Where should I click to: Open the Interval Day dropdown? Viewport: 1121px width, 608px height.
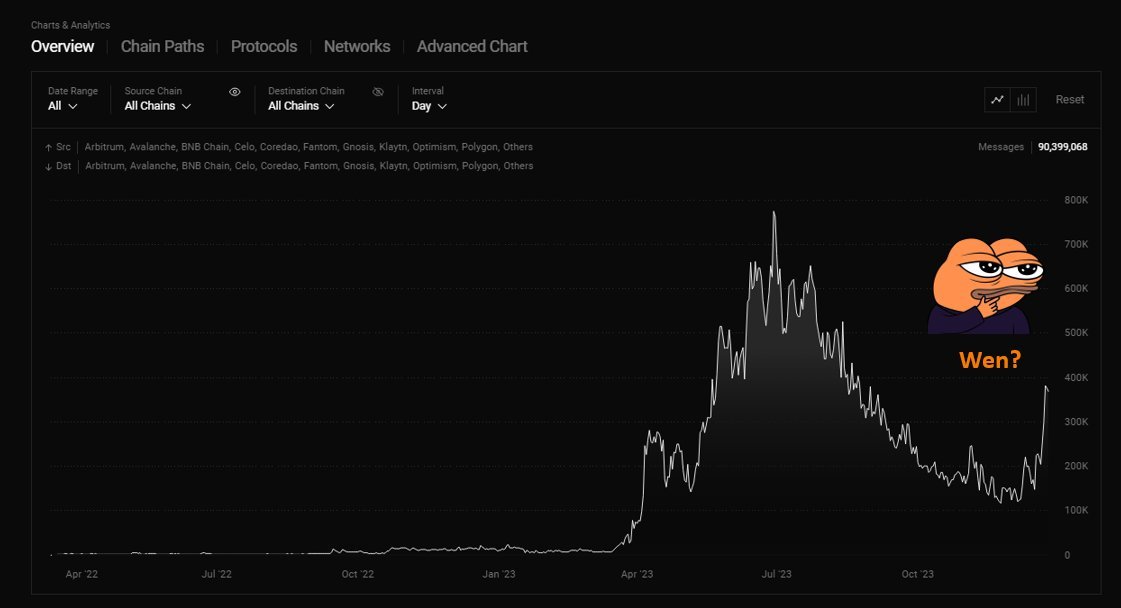click(x=429, y=106)
